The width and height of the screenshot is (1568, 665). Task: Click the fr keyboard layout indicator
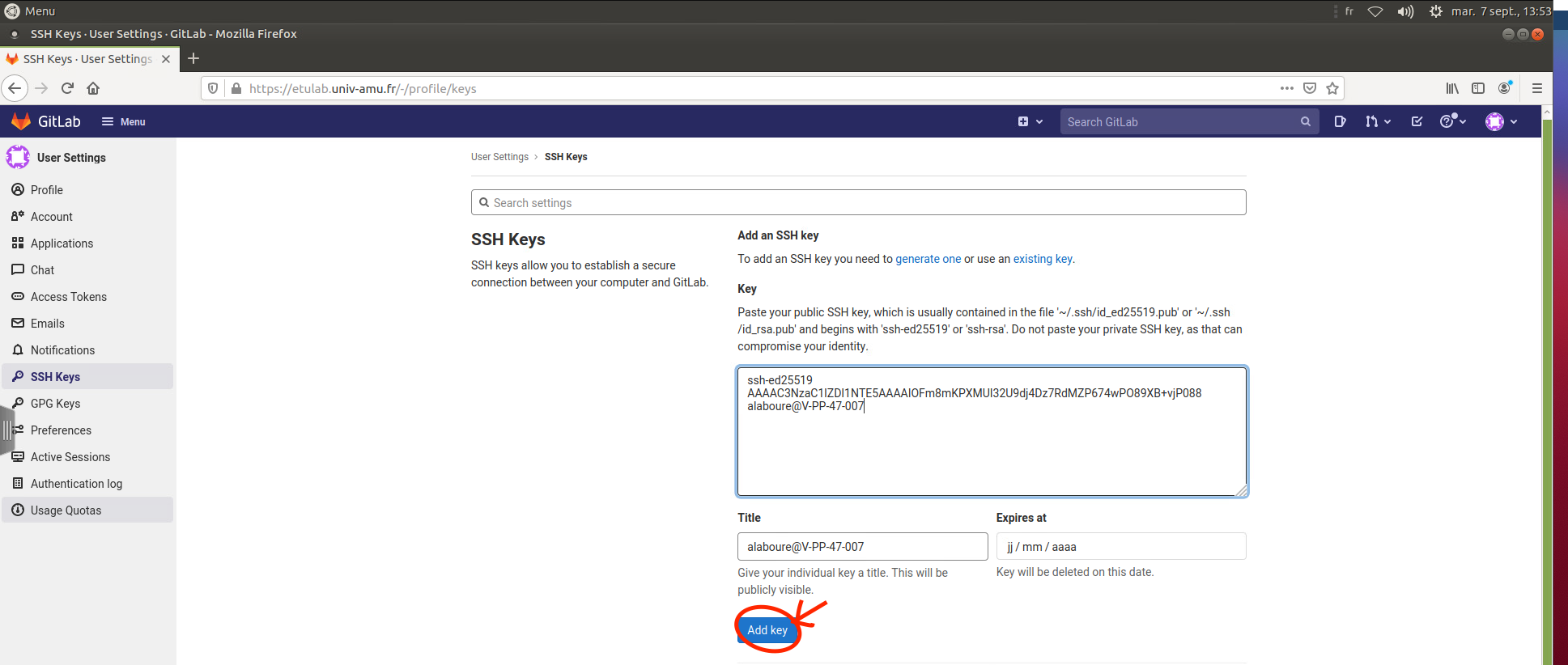(1349, 11)
